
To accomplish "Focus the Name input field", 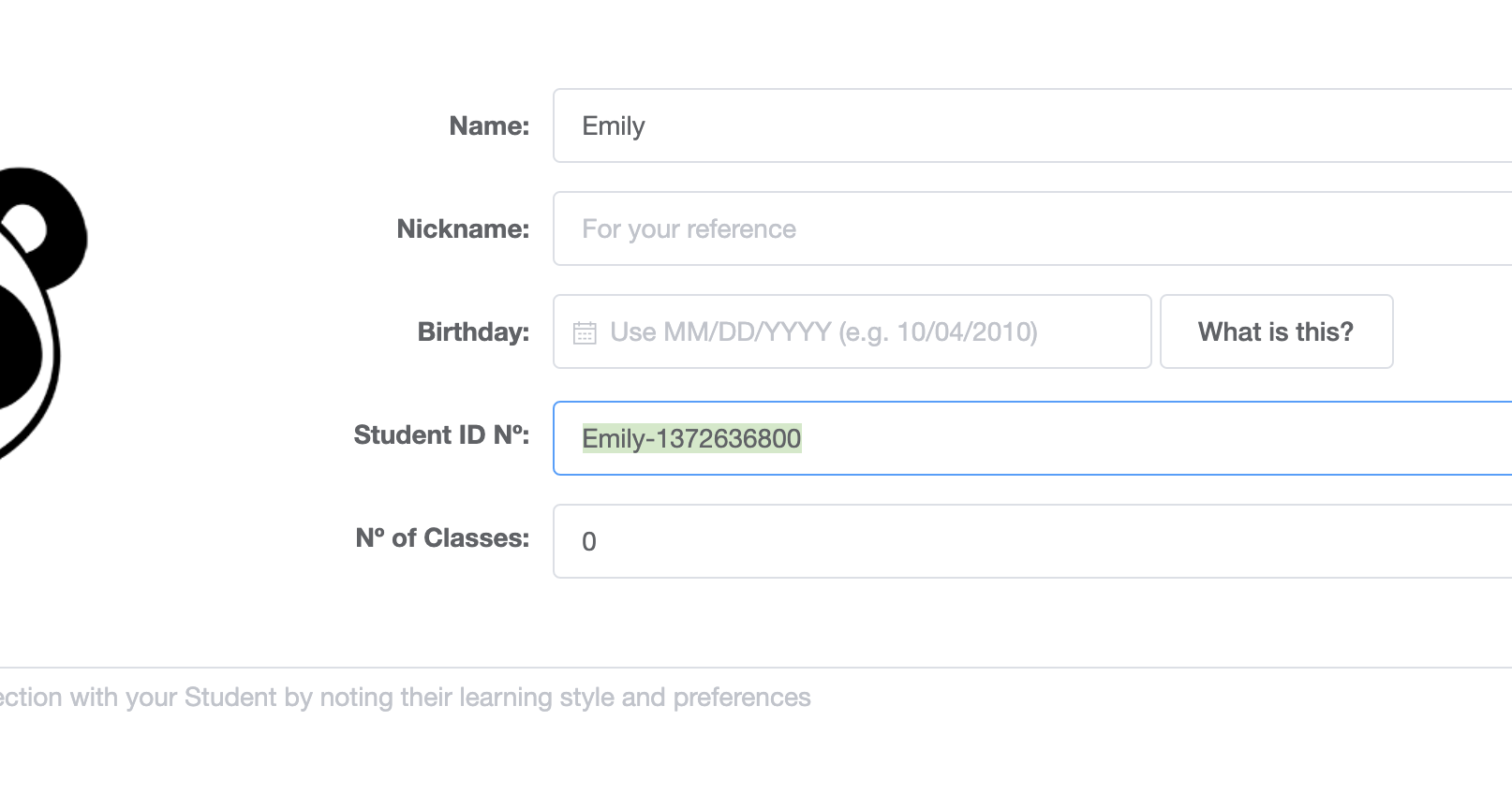I will pyautogui.click(x=1032, y=125).
